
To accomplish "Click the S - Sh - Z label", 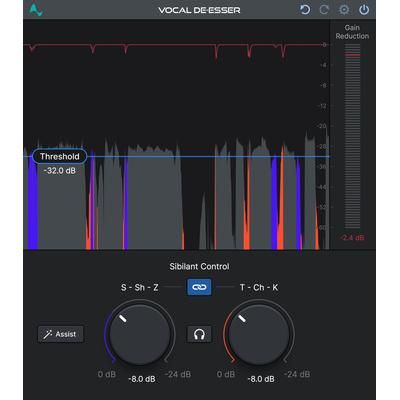I will [140, 287].
